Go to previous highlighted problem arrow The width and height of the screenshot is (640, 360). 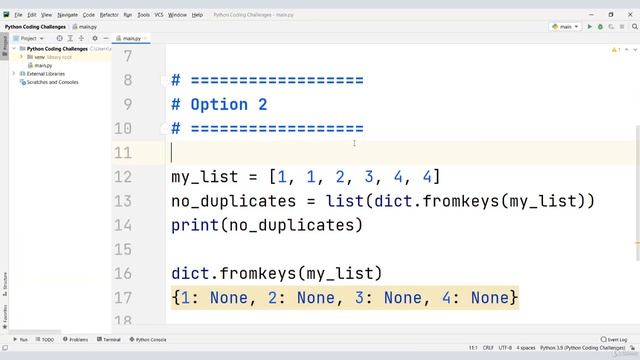(x=627, y=50)
